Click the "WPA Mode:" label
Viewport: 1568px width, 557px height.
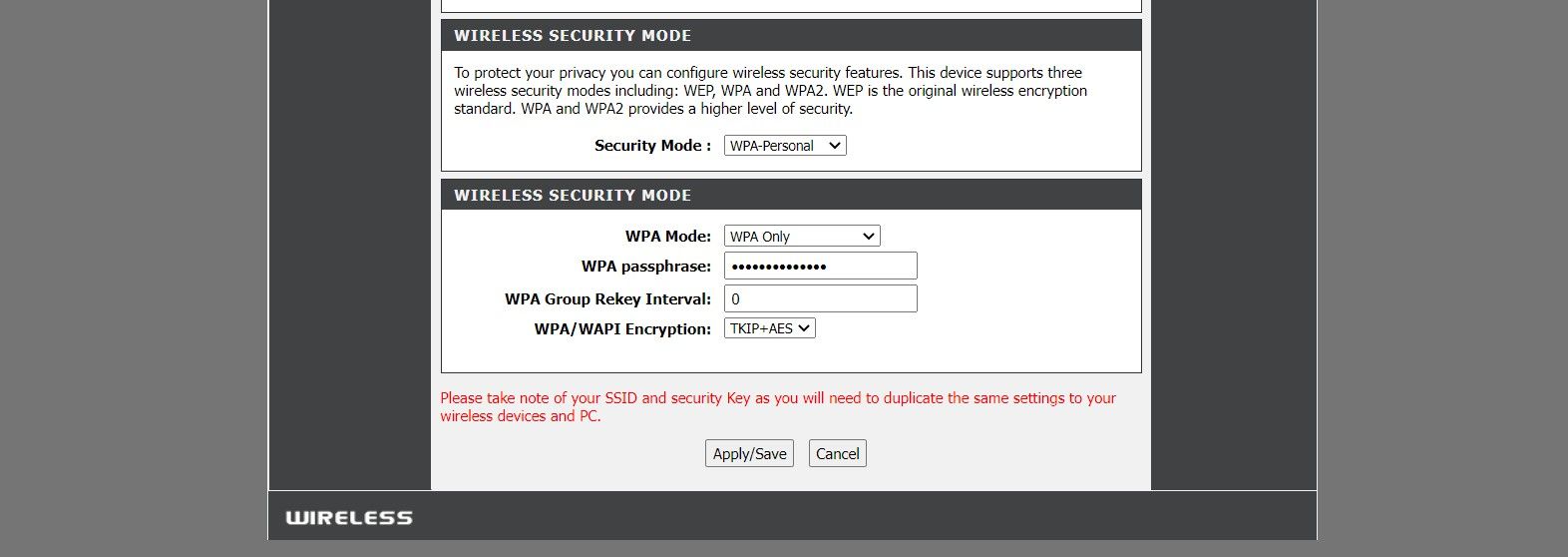pos(667,237)
